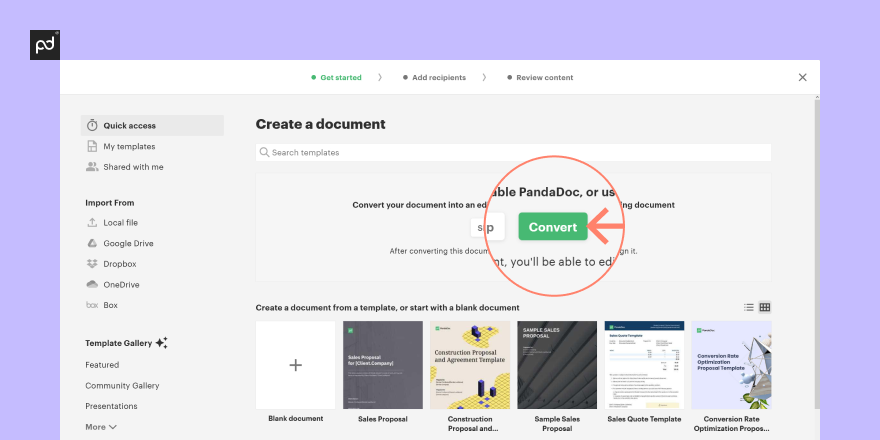Select the Blank document thumbnail
This screenshot has width=880, height=440.
tap(295, 365)
